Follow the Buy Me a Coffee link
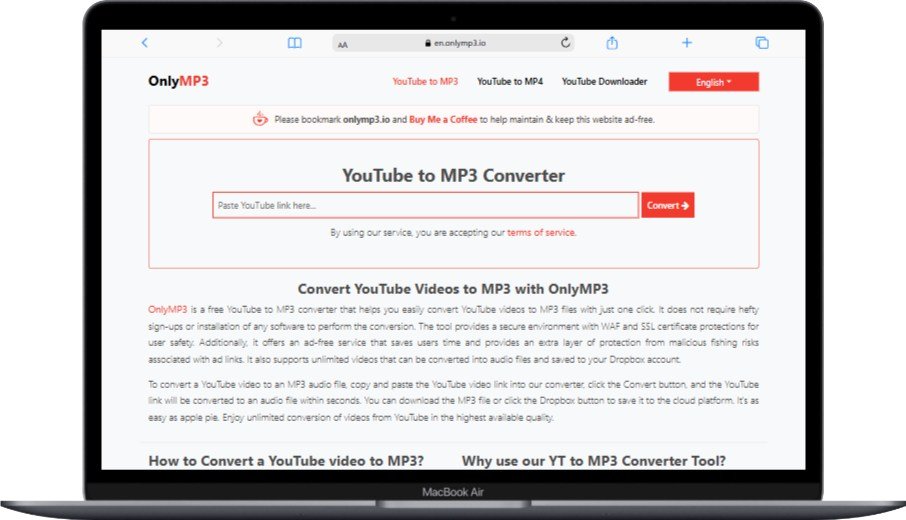 443,120
